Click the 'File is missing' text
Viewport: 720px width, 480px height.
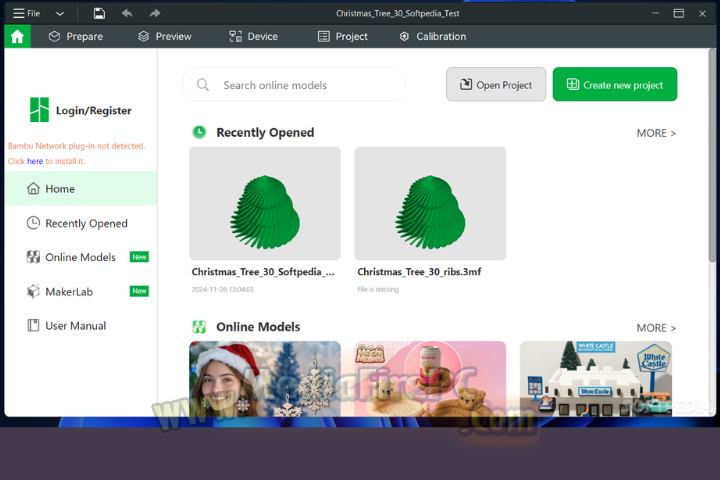(x=378, y=289)
